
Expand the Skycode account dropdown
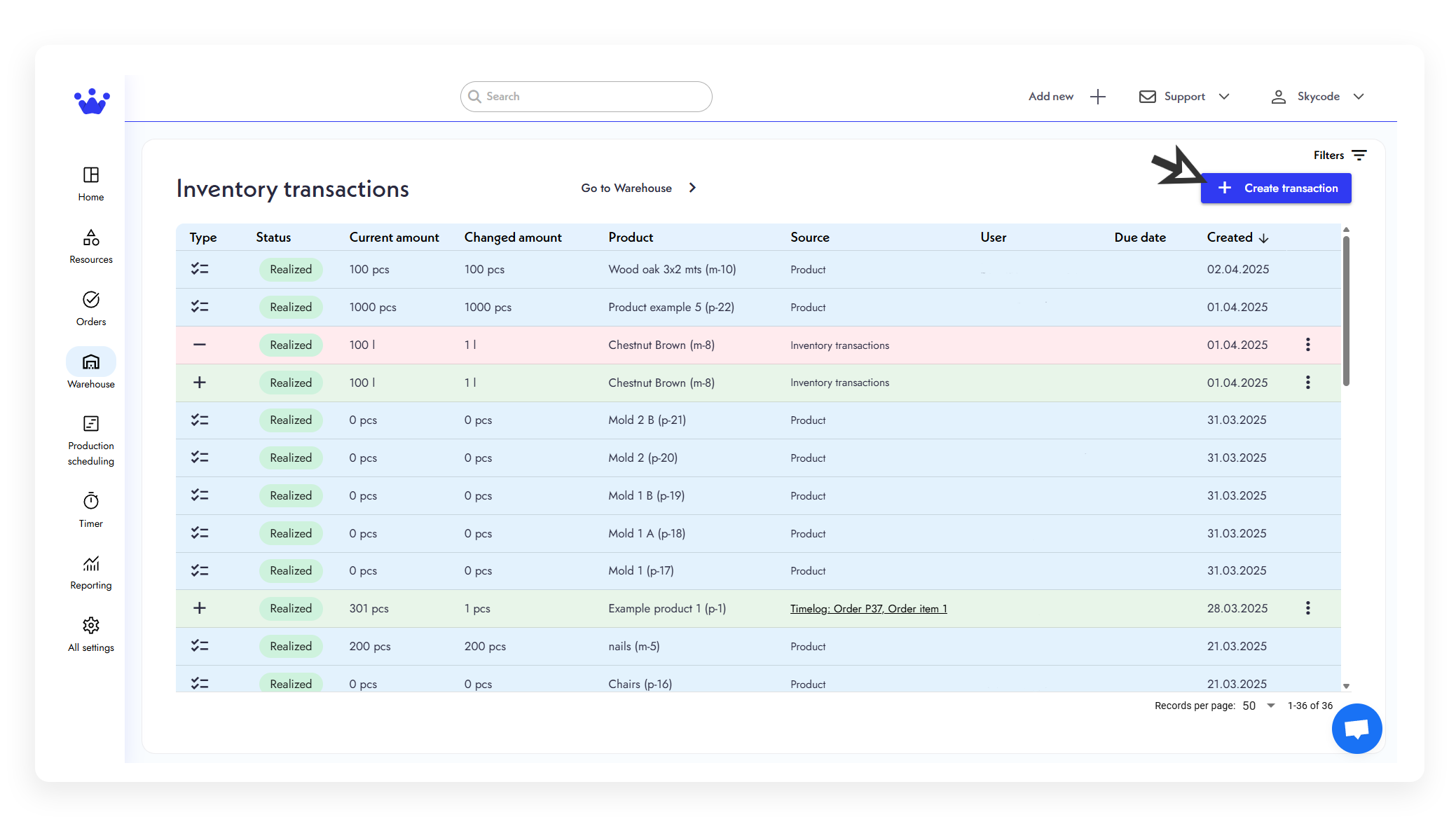pos(1318,96)
